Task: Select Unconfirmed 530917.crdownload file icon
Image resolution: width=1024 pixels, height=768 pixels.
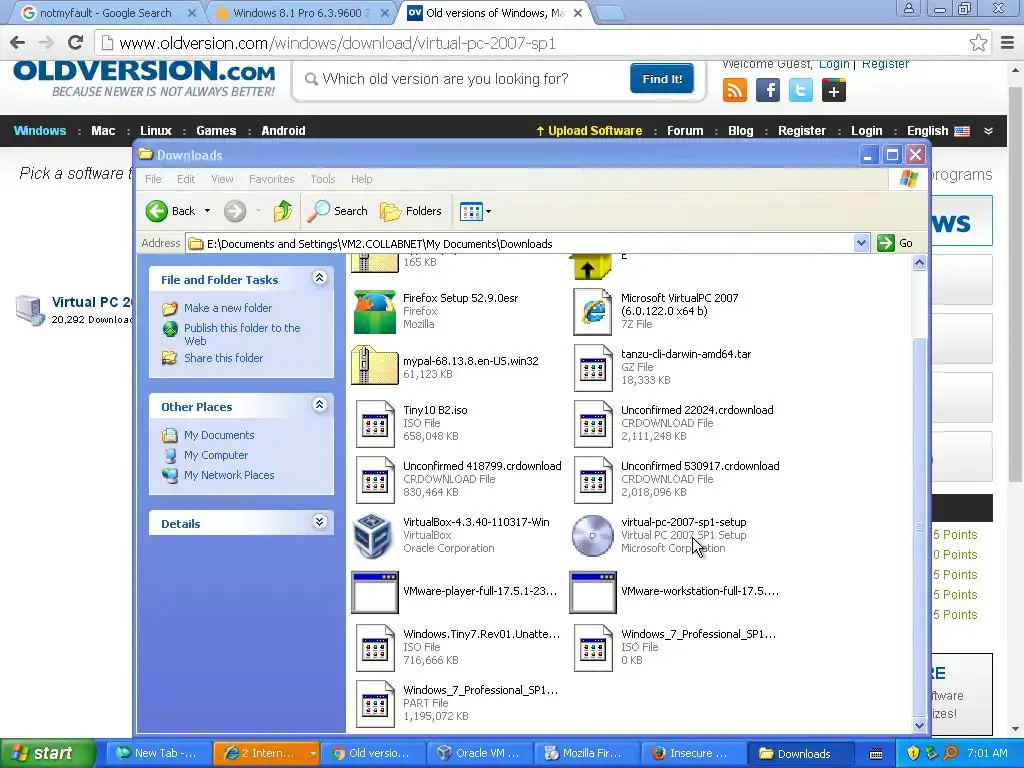Action: click(x=592, y=480)
